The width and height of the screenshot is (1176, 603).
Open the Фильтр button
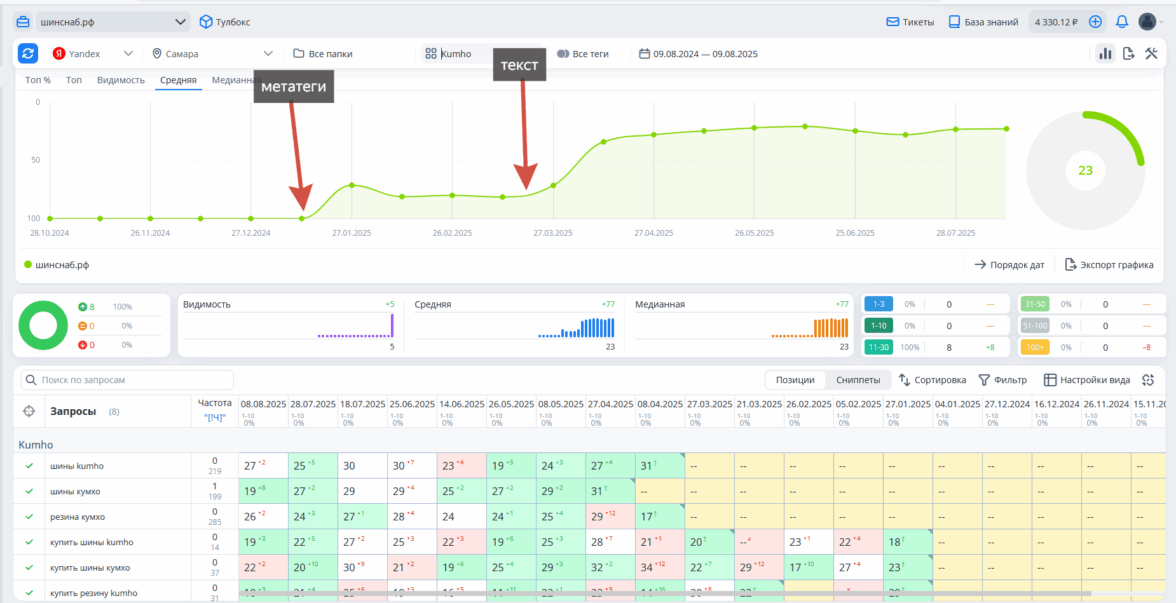tap(1002, 380)
